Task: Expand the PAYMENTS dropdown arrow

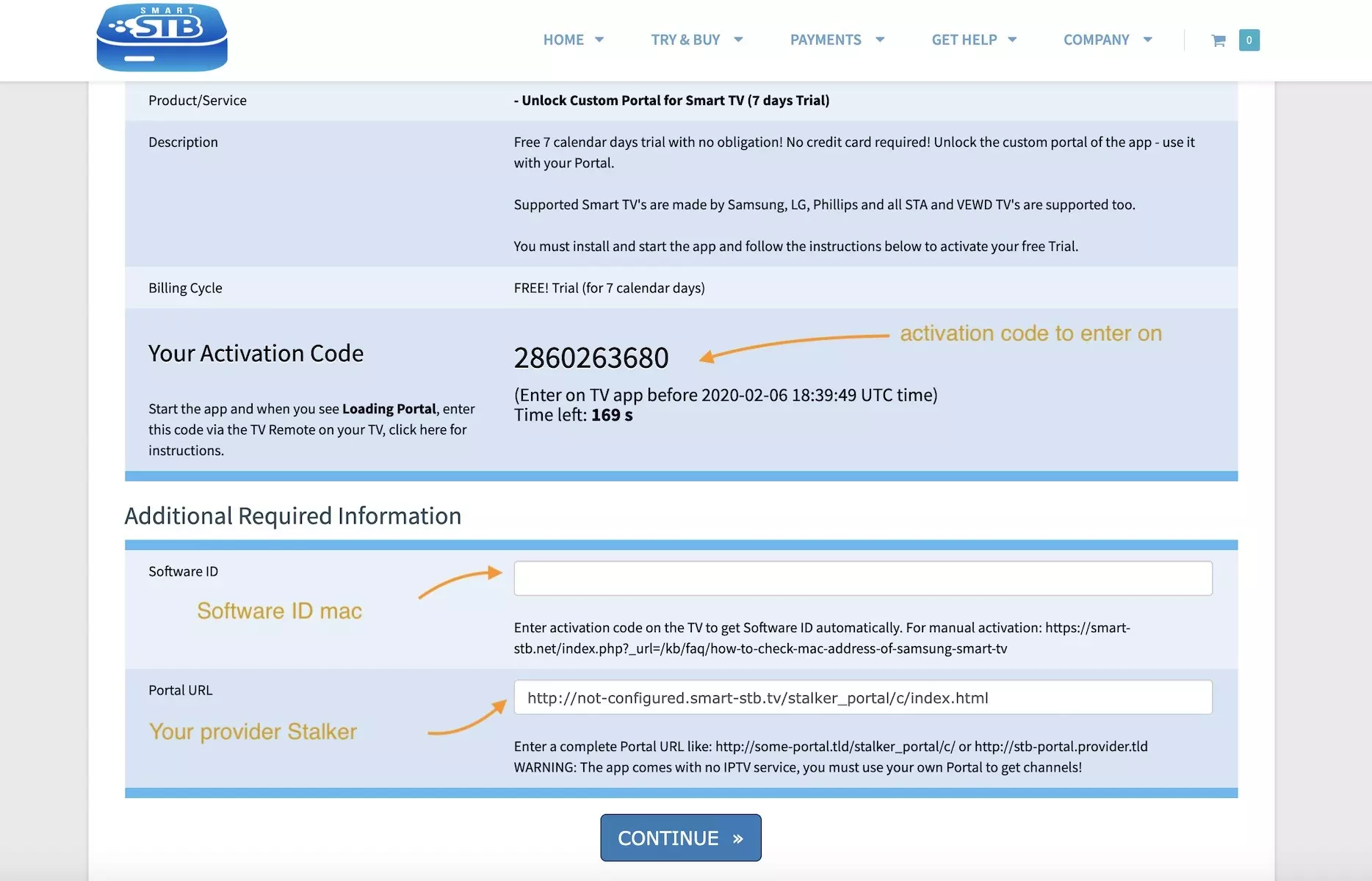Action: (880, 40)
